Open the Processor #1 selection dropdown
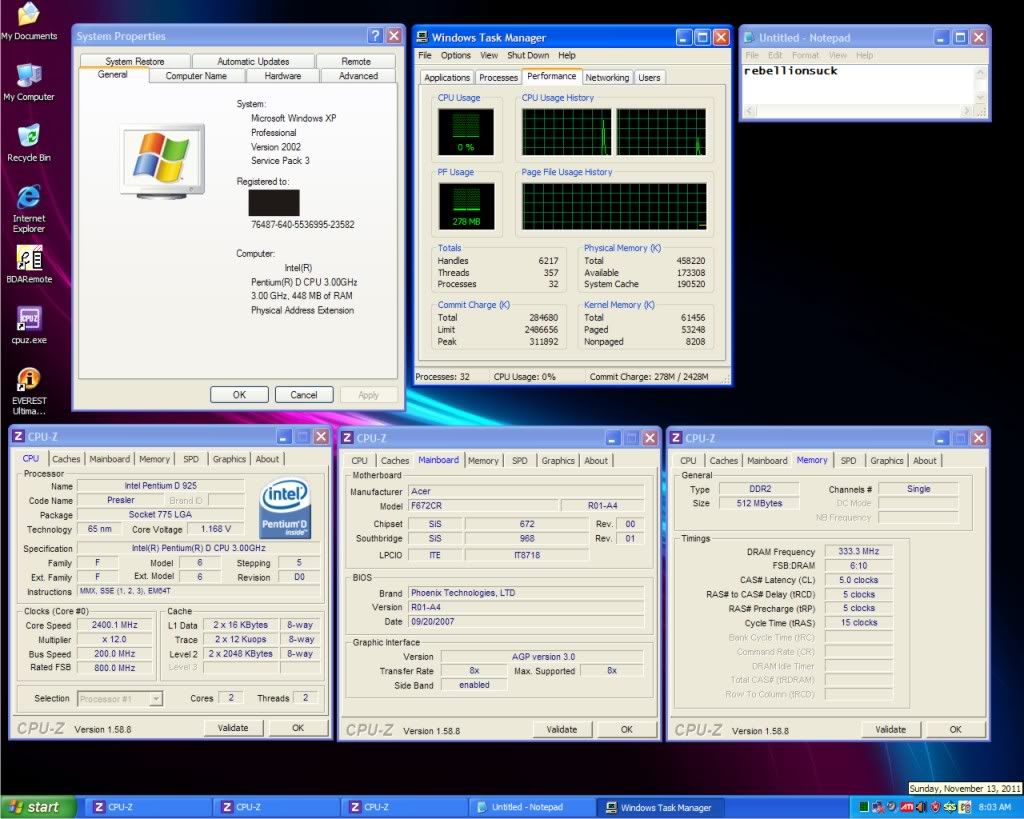 tap(120, 699)
